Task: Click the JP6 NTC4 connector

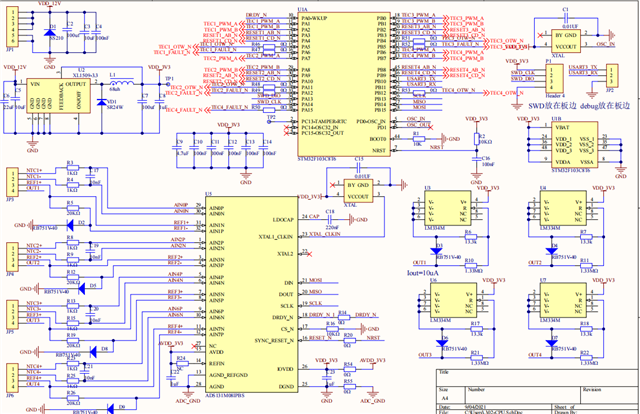Action: [x=12, y=378]
